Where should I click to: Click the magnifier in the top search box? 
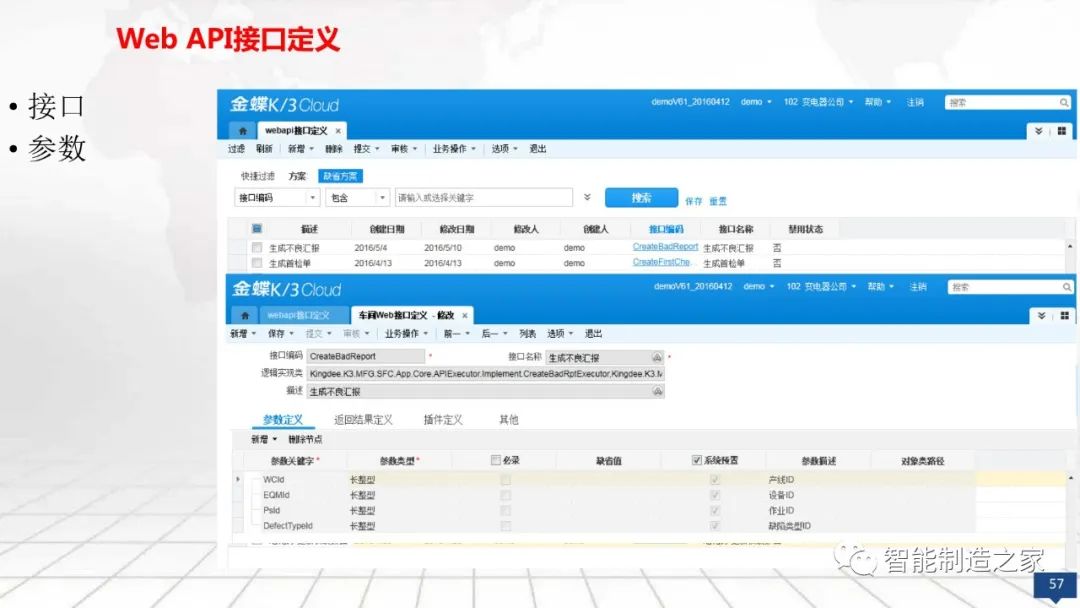pos(1063,101)
